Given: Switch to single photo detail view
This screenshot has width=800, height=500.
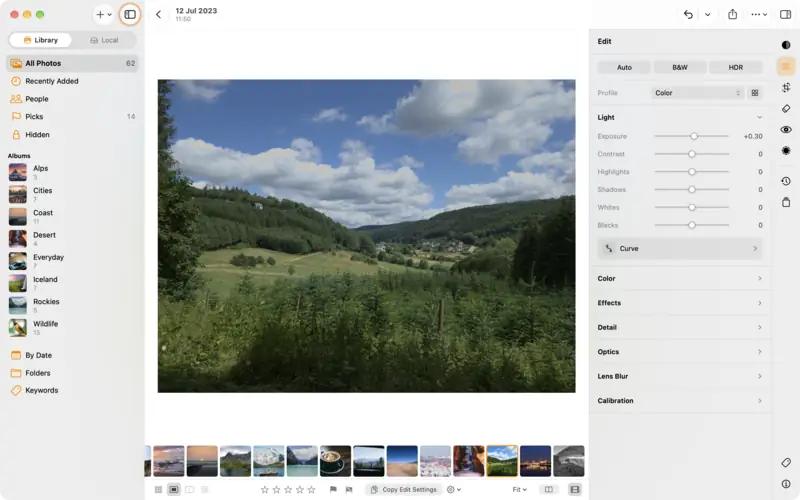Looking at the screenshot, I should (x=174, y=489).
